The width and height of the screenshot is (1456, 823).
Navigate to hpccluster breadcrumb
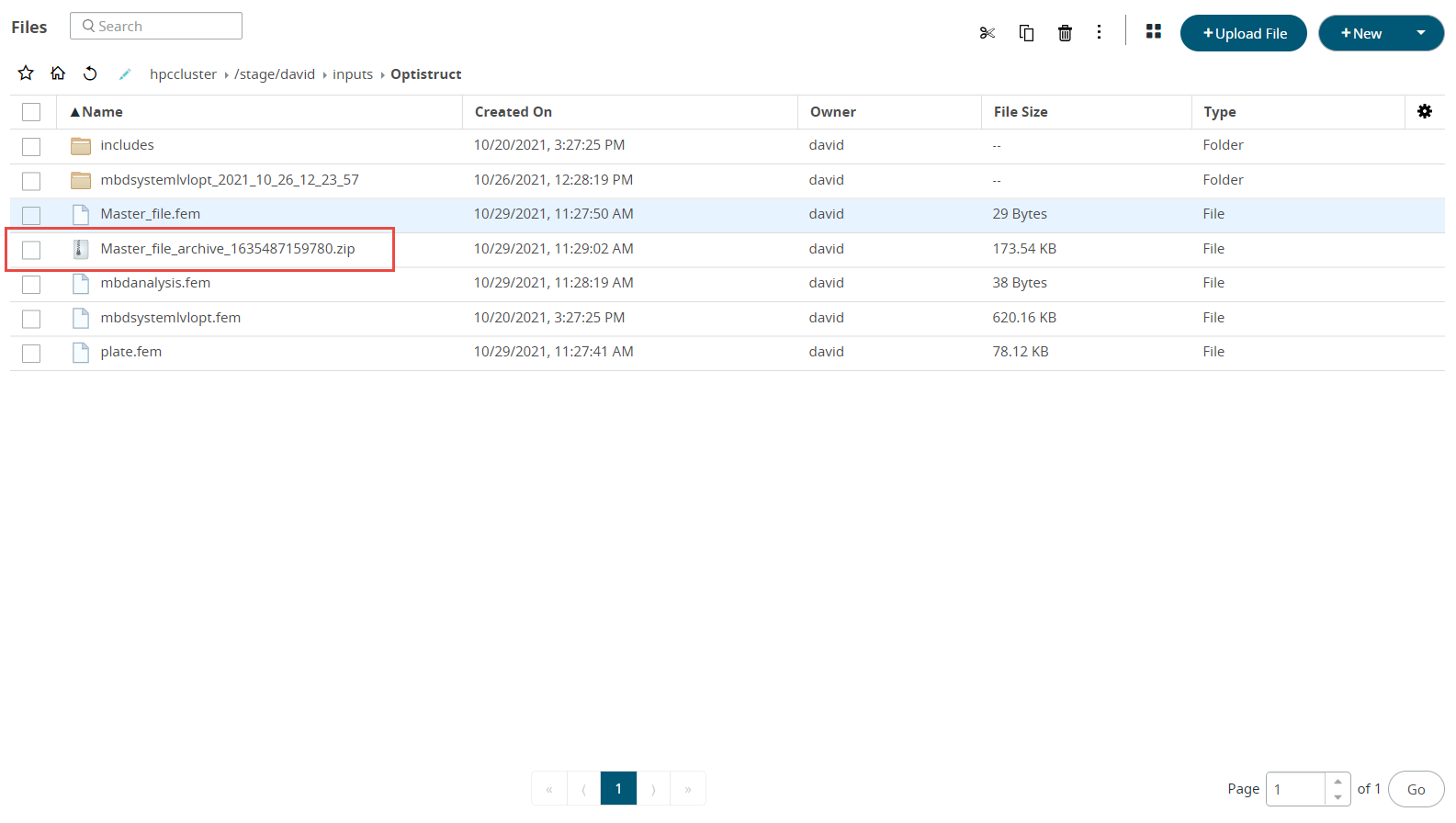184,74
